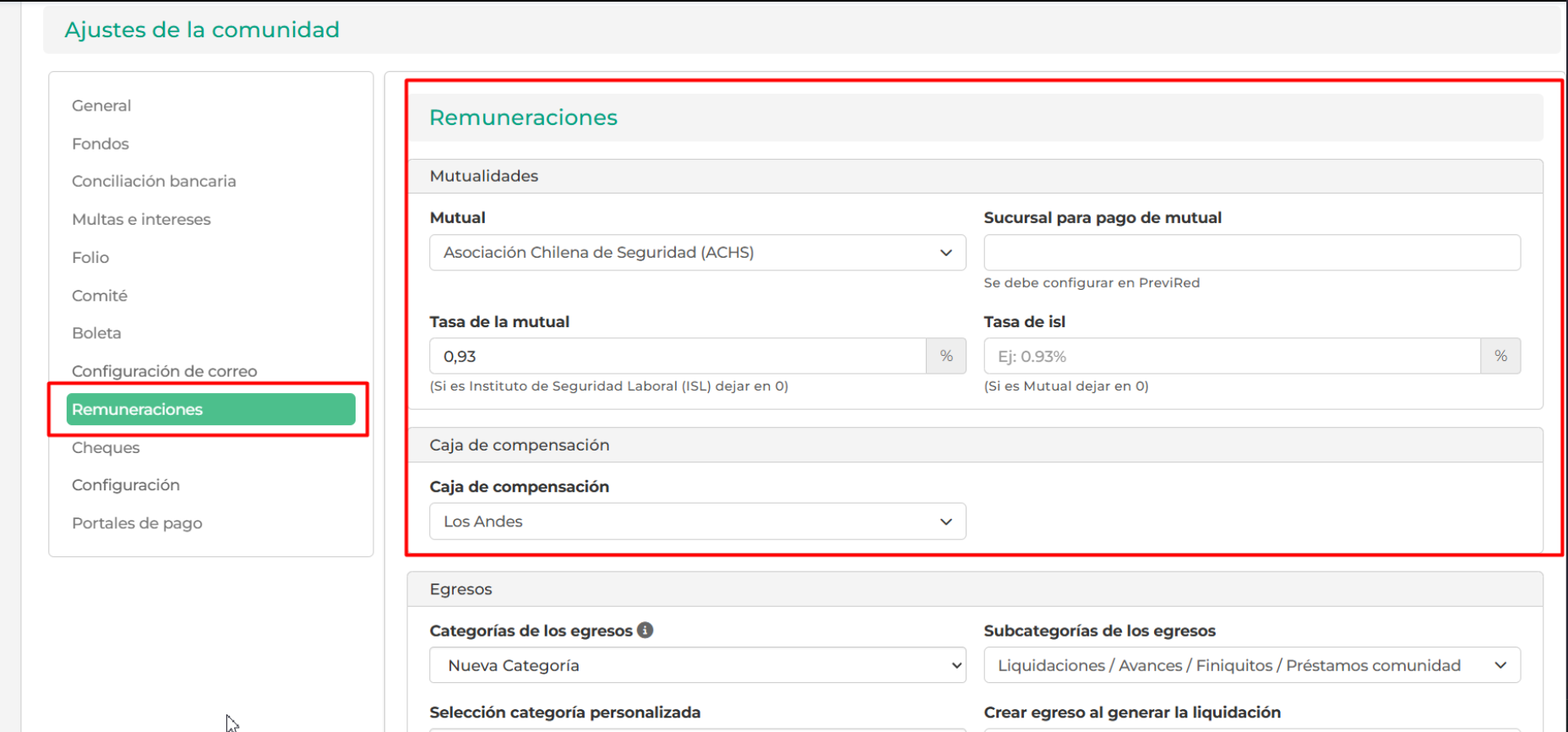
Task: Select Comité from the sidebar
Action: [x=100, y=296]
